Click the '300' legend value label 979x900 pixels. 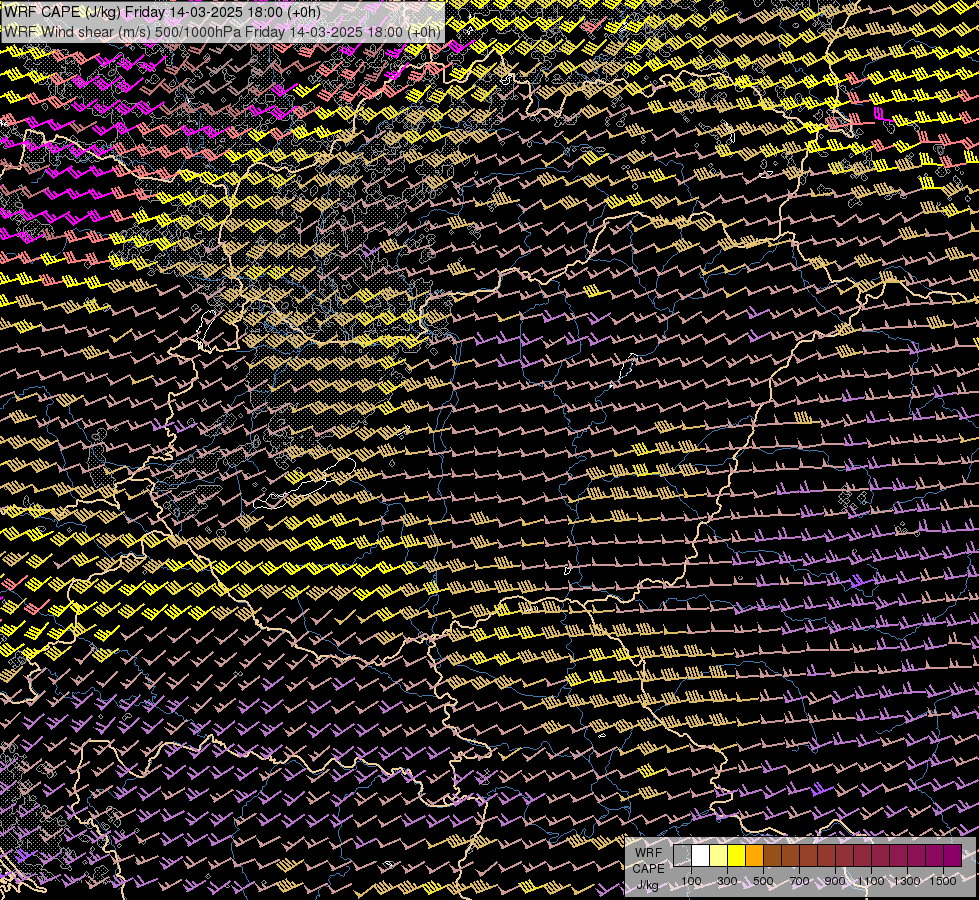(727, 881)
